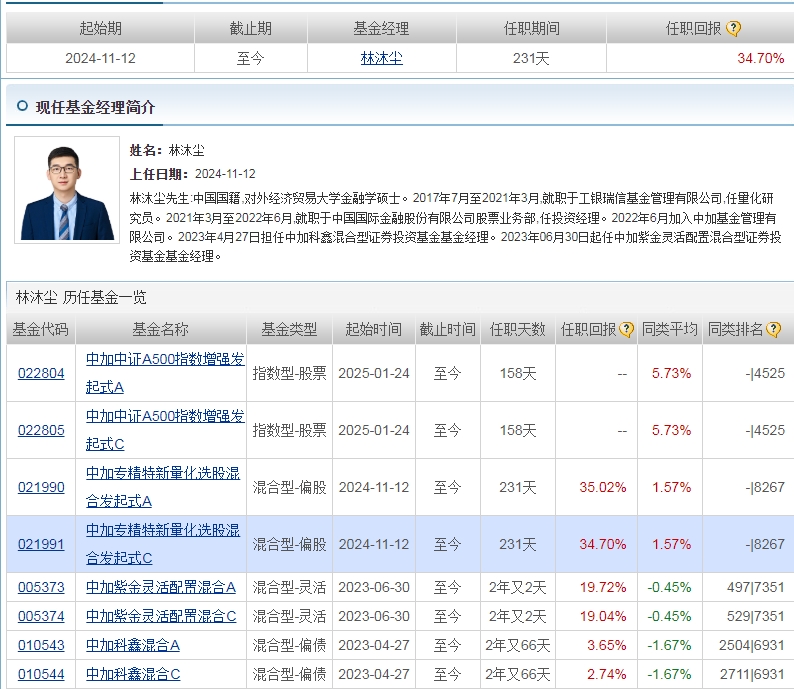The width and height of the screenshot is (794, 689).
Task: Click help icon beside 同类排名 column
Action: coord(773,330)
